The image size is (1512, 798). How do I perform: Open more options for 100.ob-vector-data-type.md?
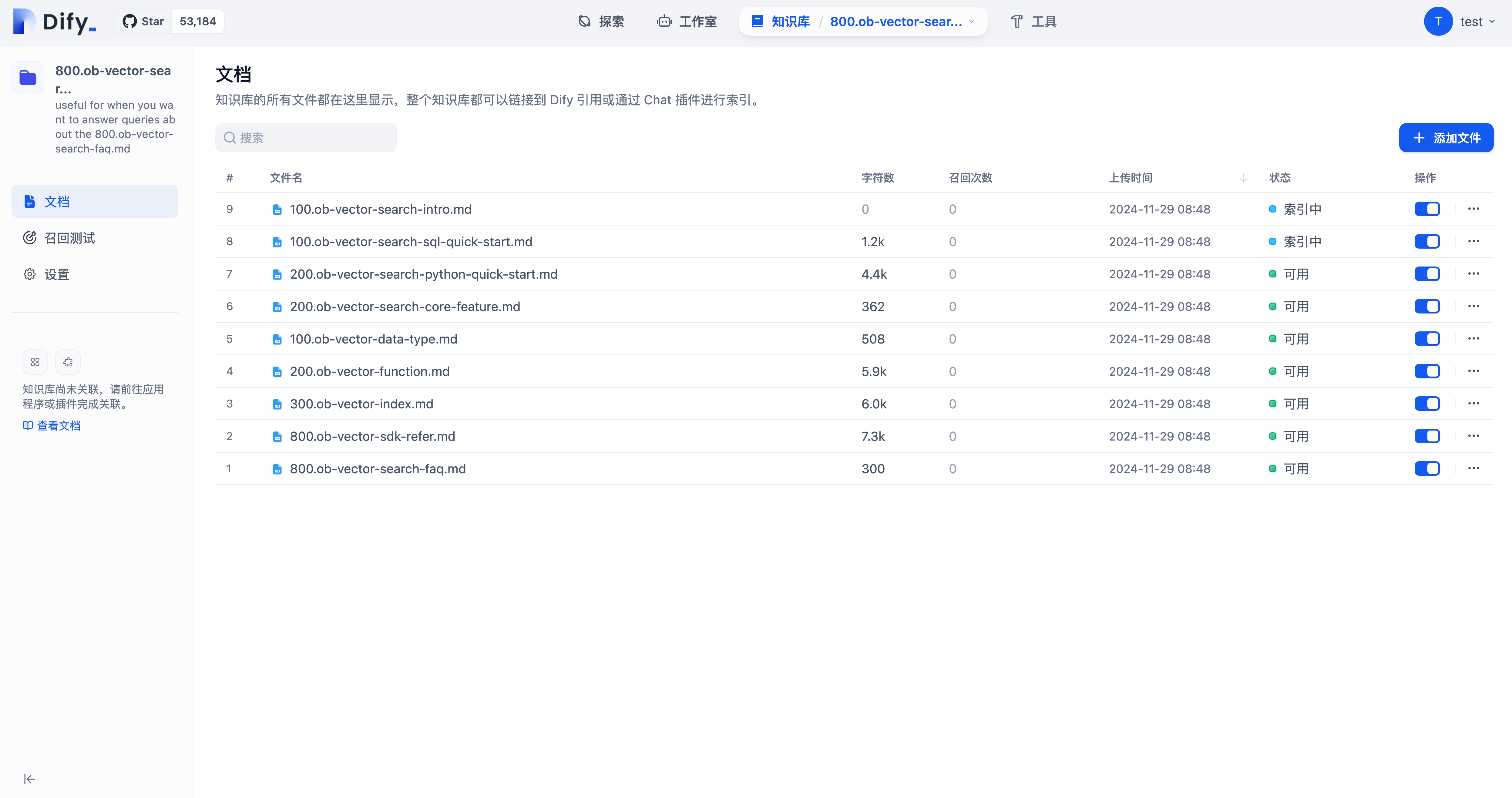(x=1473, y=339)
